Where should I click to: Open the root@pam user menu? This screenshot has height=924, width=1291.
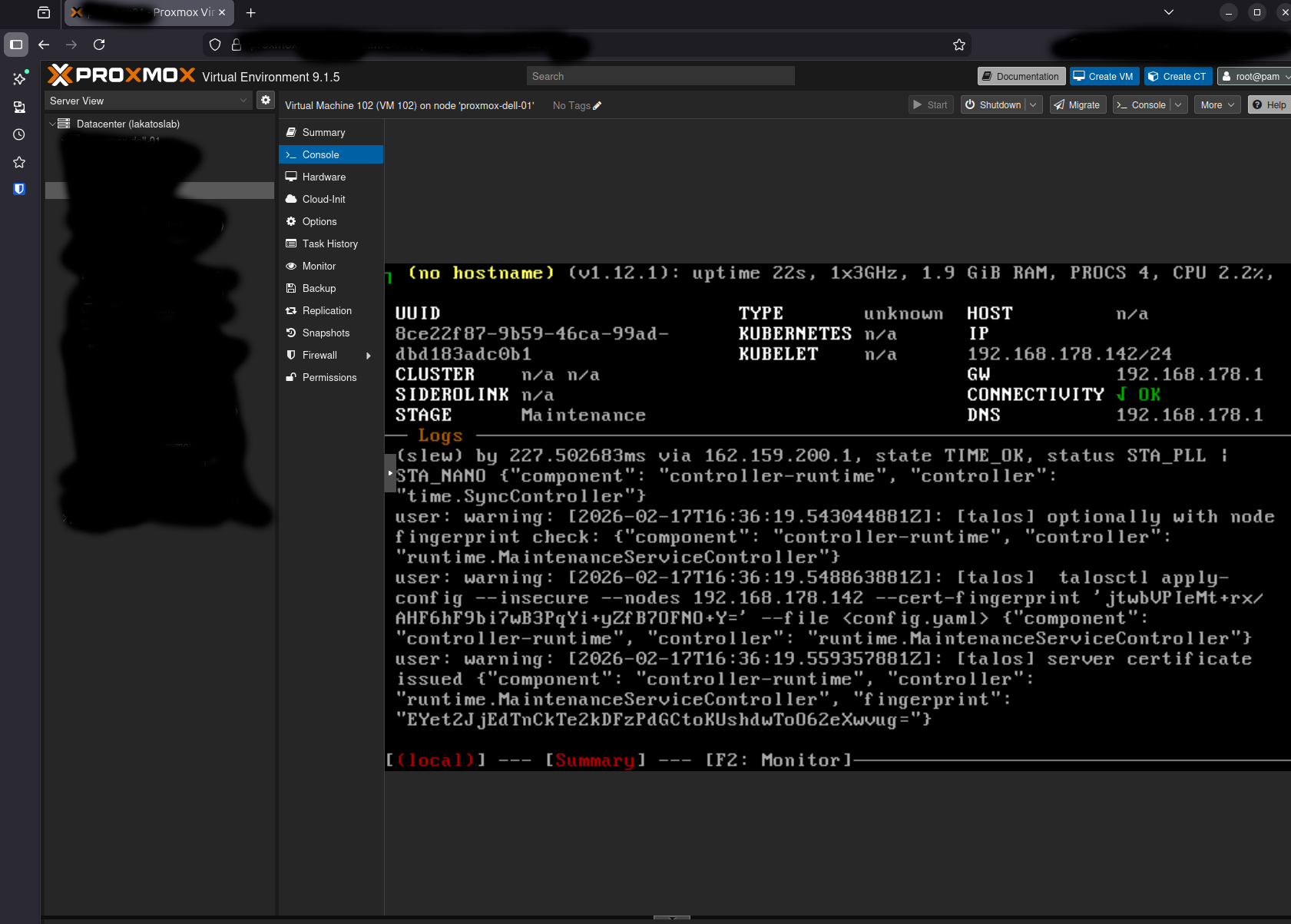click(x=1256, y=76)
